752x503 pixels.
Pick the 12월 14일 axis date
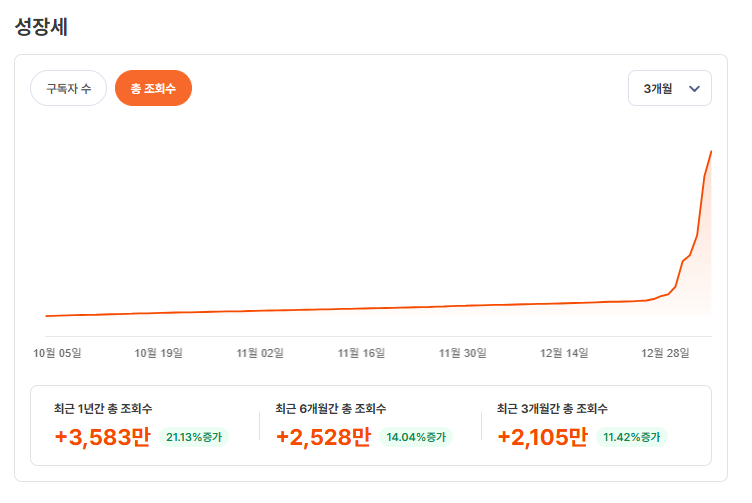tap(564, 352)
